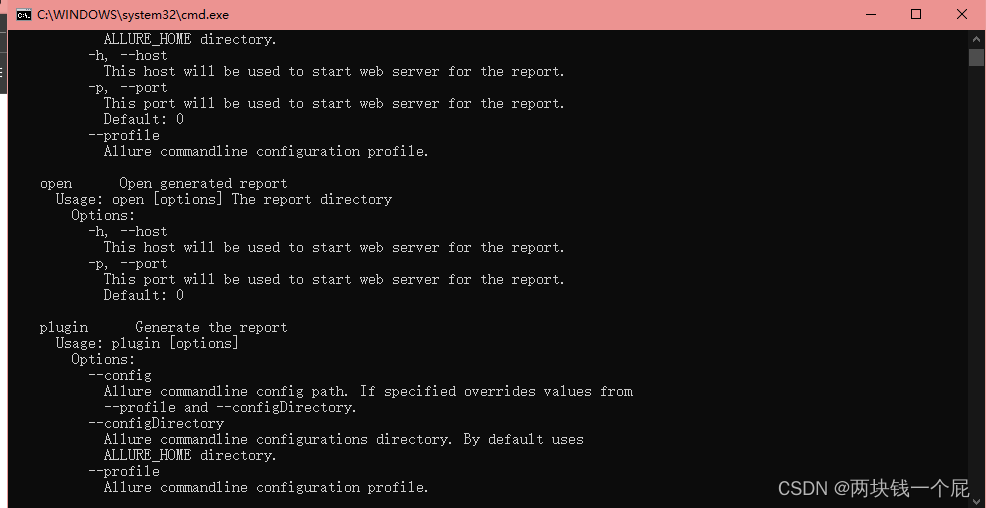This screenshot has width=986, height=508.
Task: Click the scrollbar track below the thumb
Action: coord(976,283)
